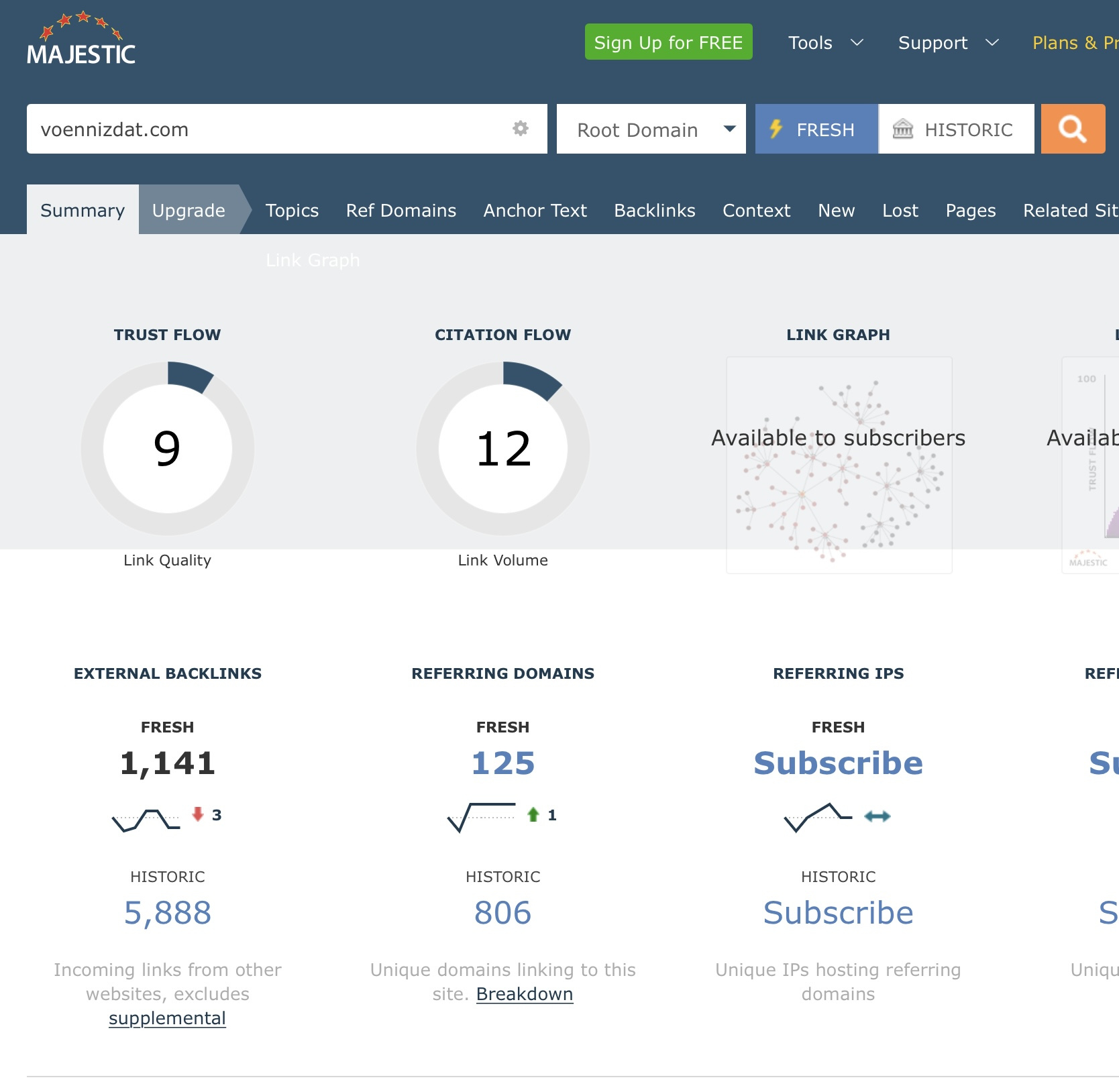Open the Ref Domains tab
1119x1092 pixels.
click(401, 210)
